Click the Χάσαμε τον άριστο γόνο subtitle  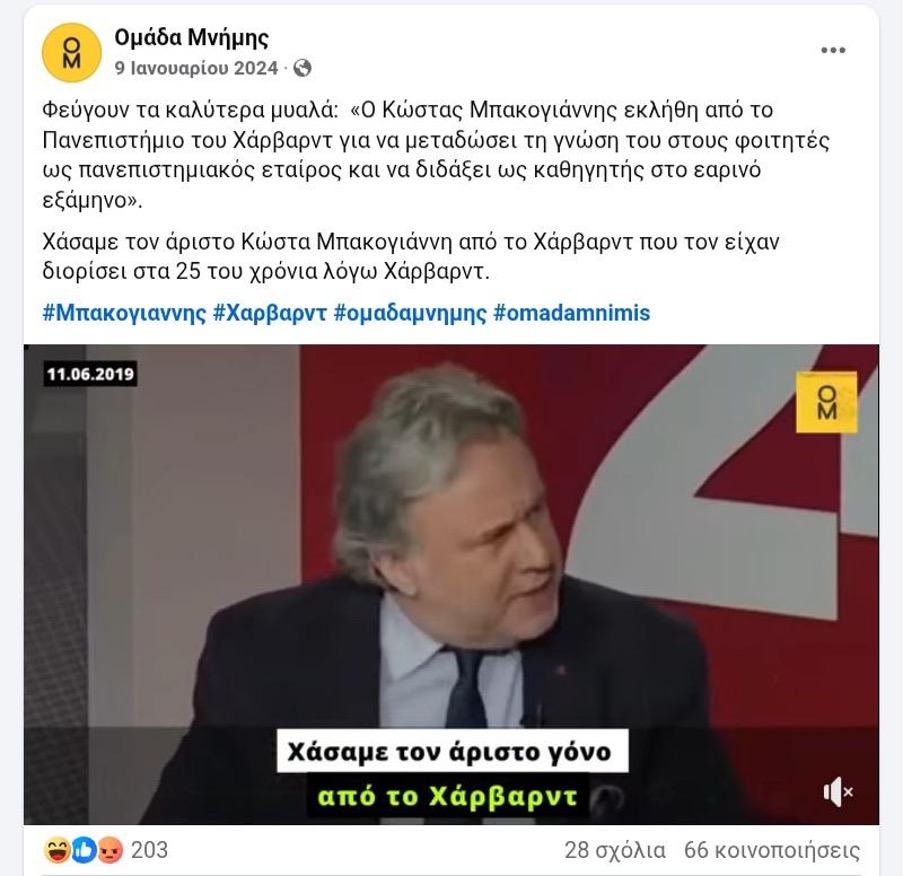tap(449, 752)
